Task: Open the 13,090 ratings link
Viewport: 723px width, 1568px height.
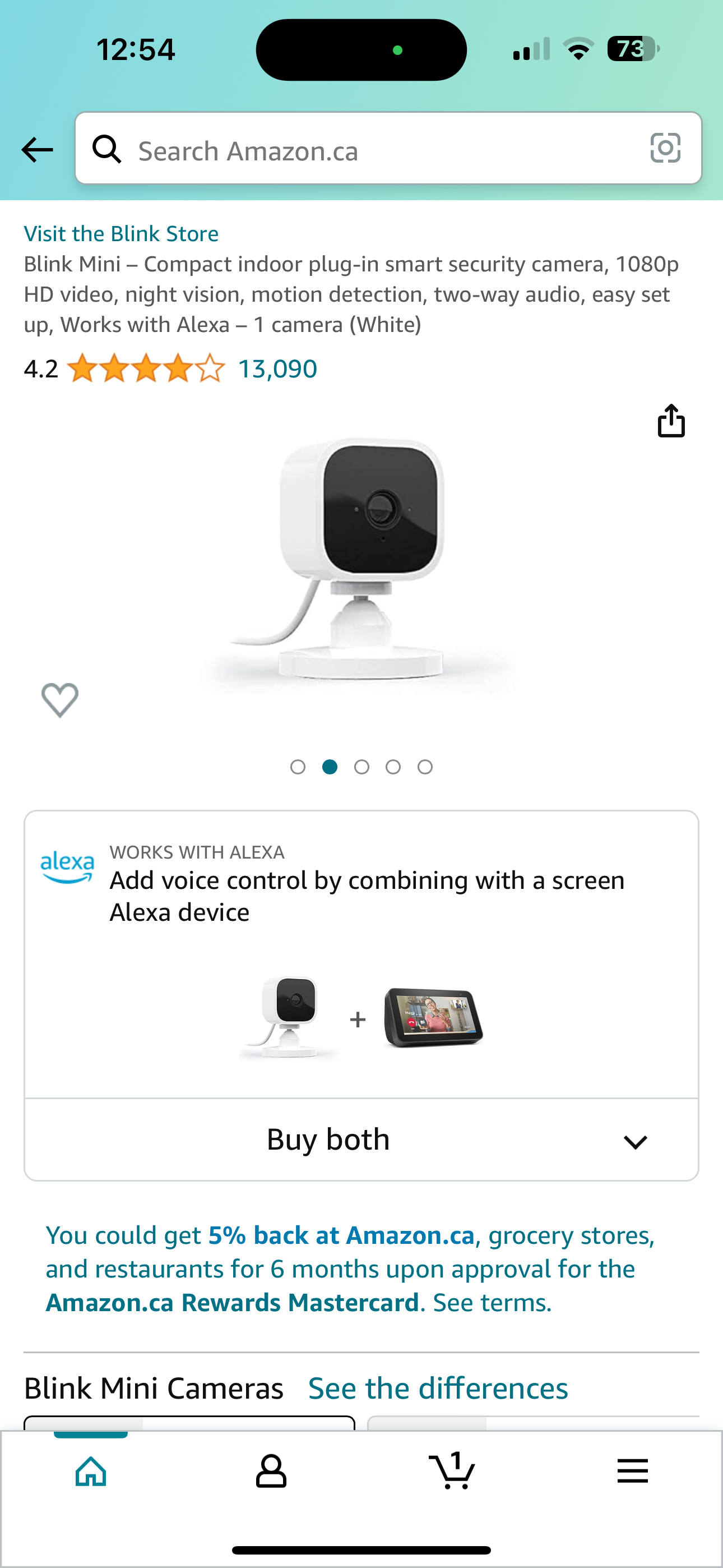Action: (x=277, y=369)
